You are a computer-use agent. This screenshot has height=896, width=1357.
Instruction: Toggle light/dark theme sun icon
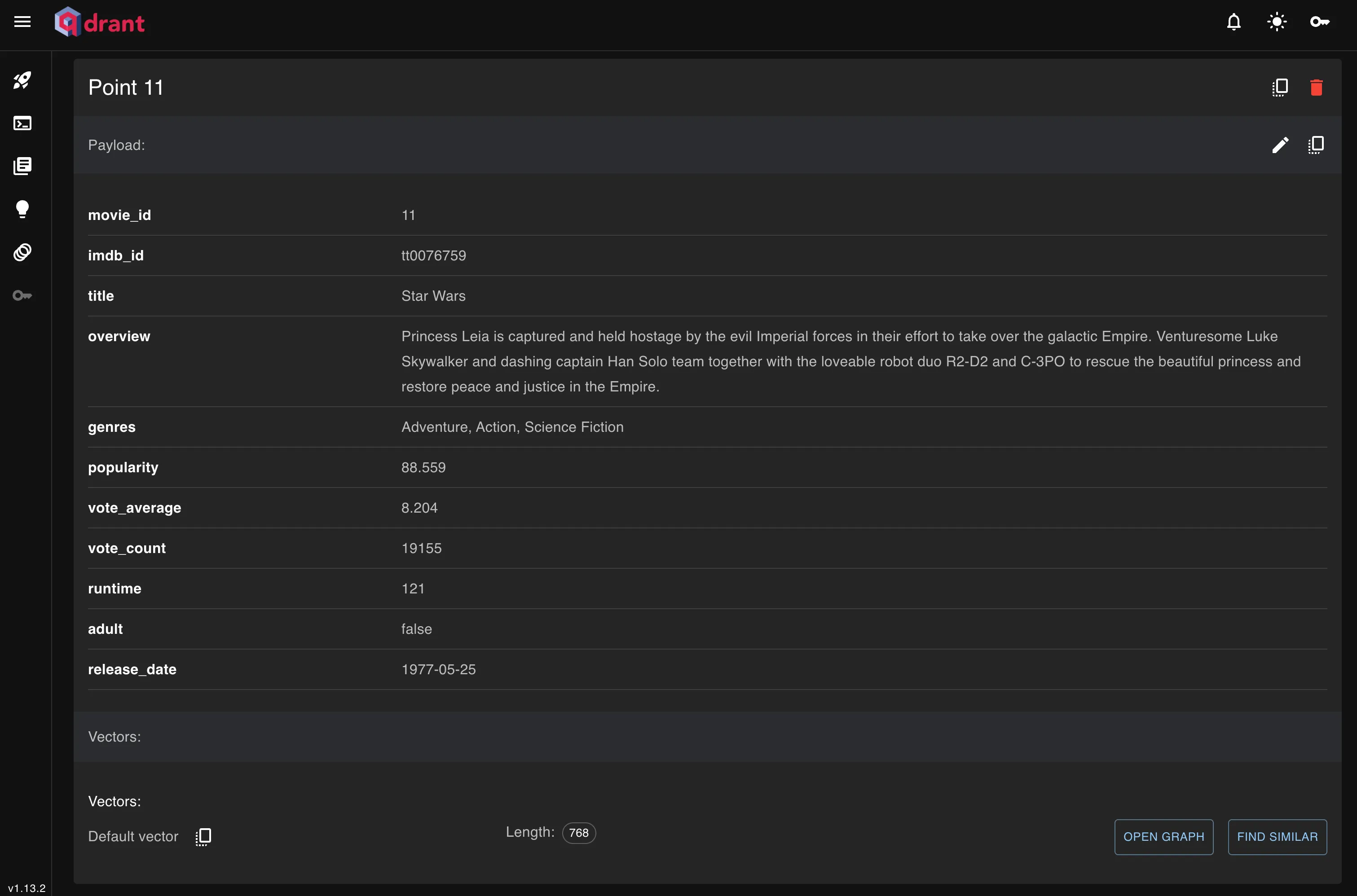pos(1277,22)
